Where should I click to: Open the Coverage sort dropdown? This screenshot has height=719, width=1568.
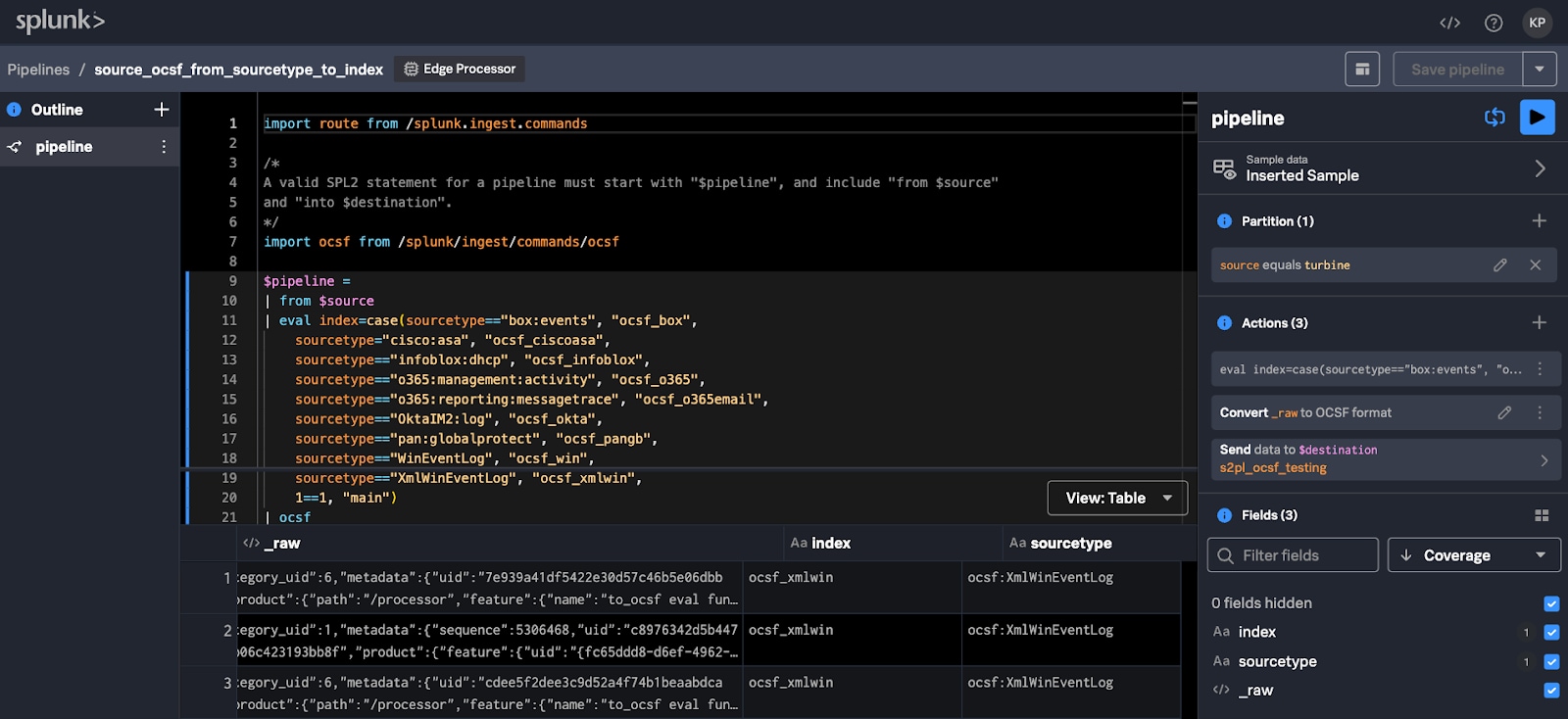[x=1473, y=555]
